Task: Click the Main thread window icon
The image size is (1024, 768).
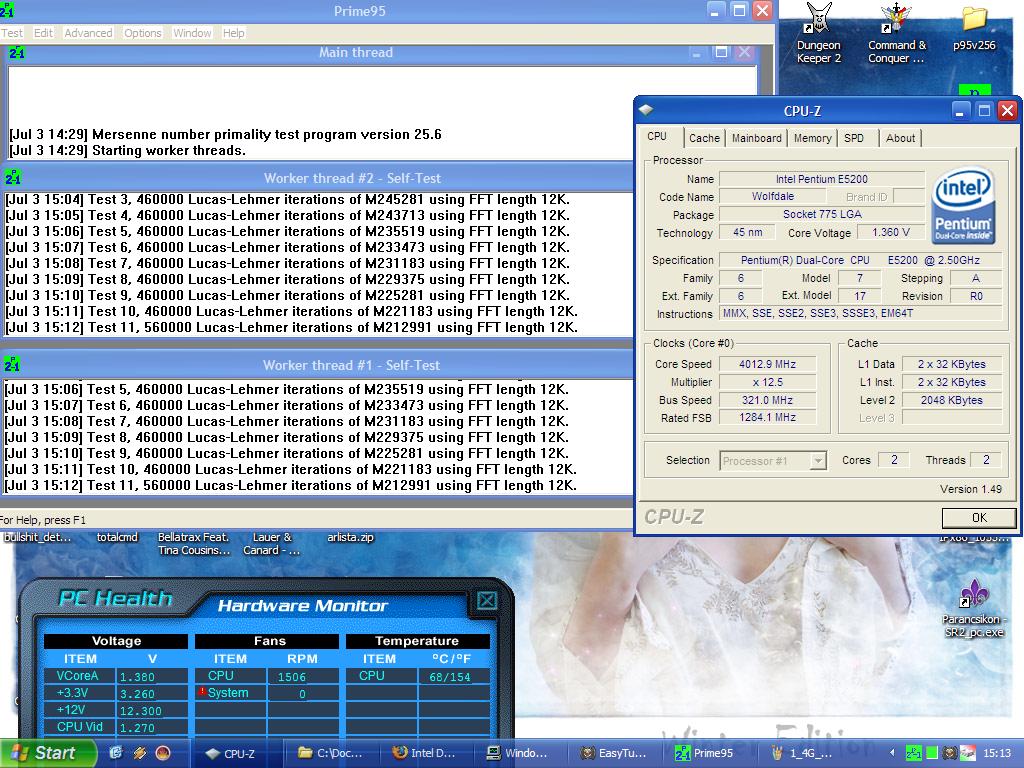Action: (x=17, y=52)
